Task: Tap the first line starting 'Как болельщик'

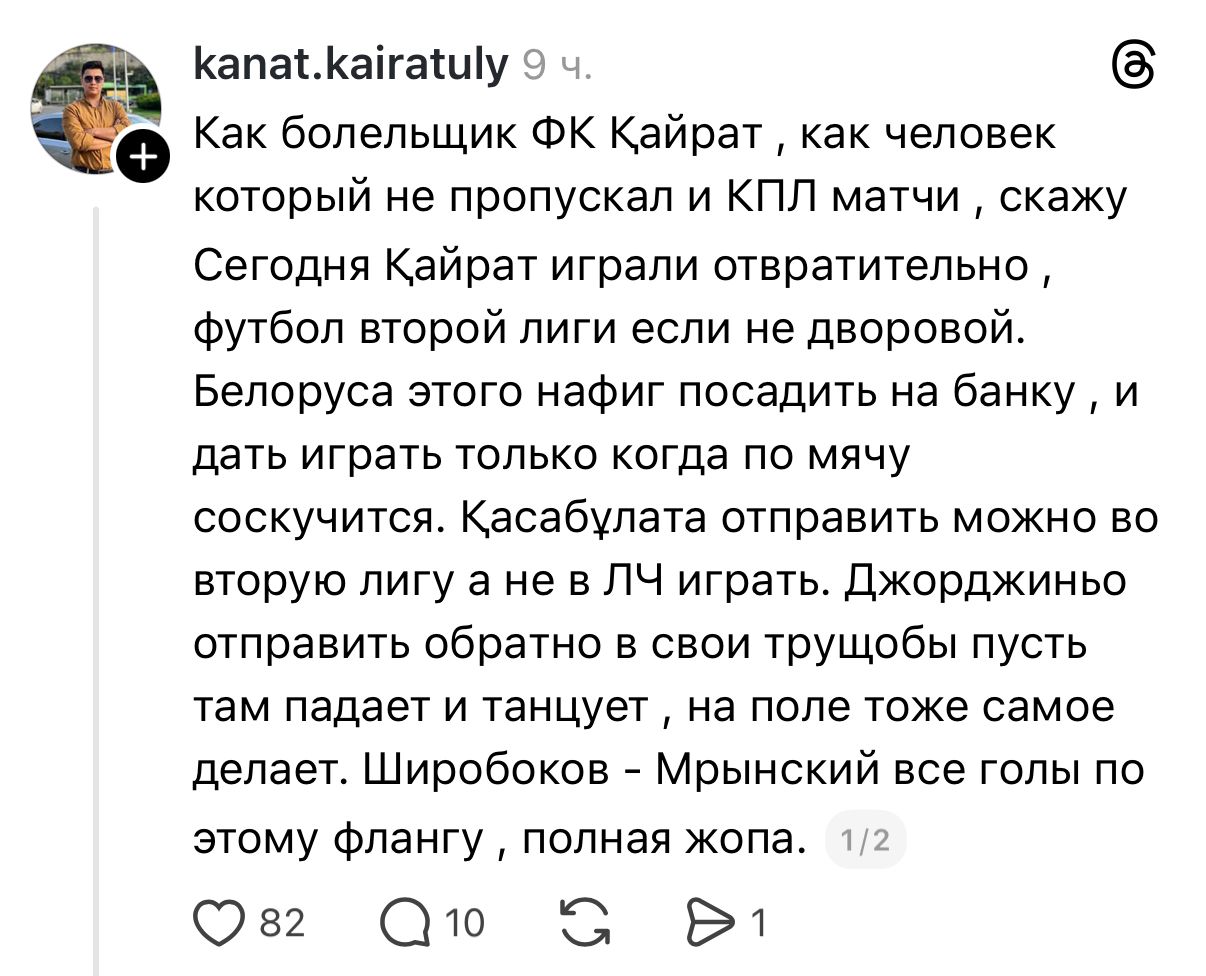Action: pyautogui.click(x=624, y=134)
